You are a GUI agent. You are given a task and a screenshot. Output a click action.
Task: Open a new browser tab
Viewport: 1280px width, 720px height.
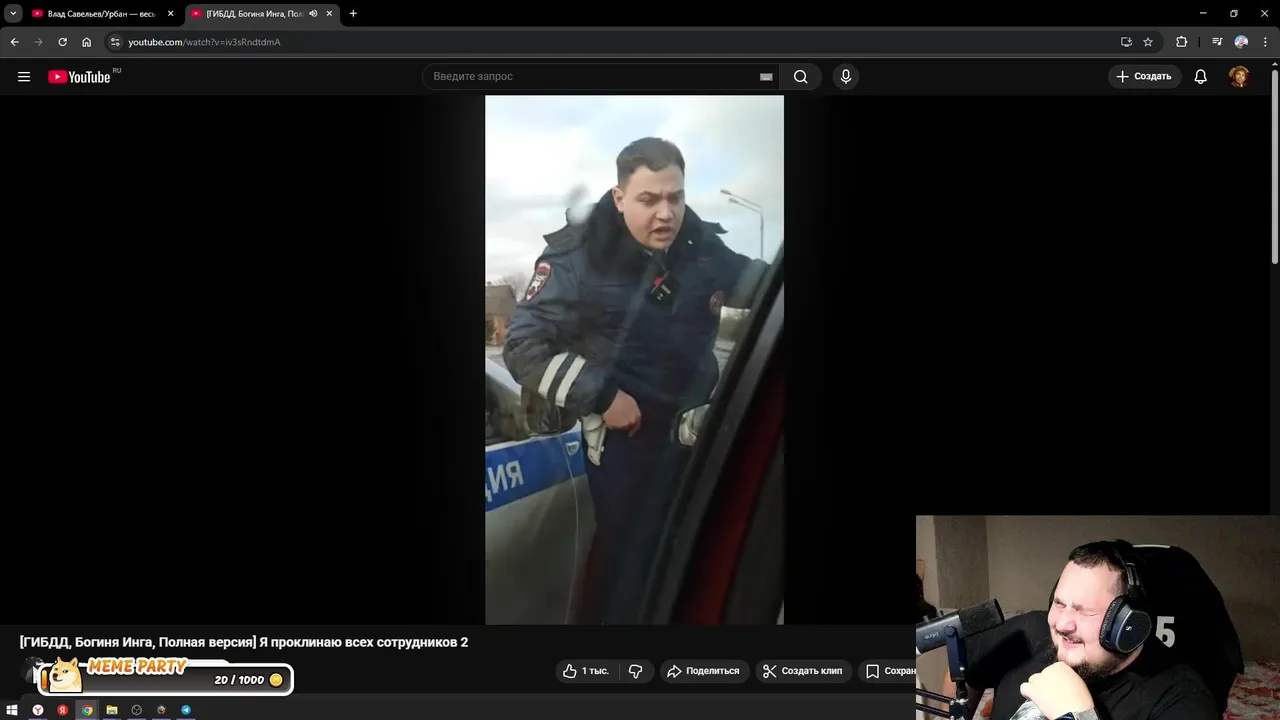pyautogui.click(x=353, y=14)
